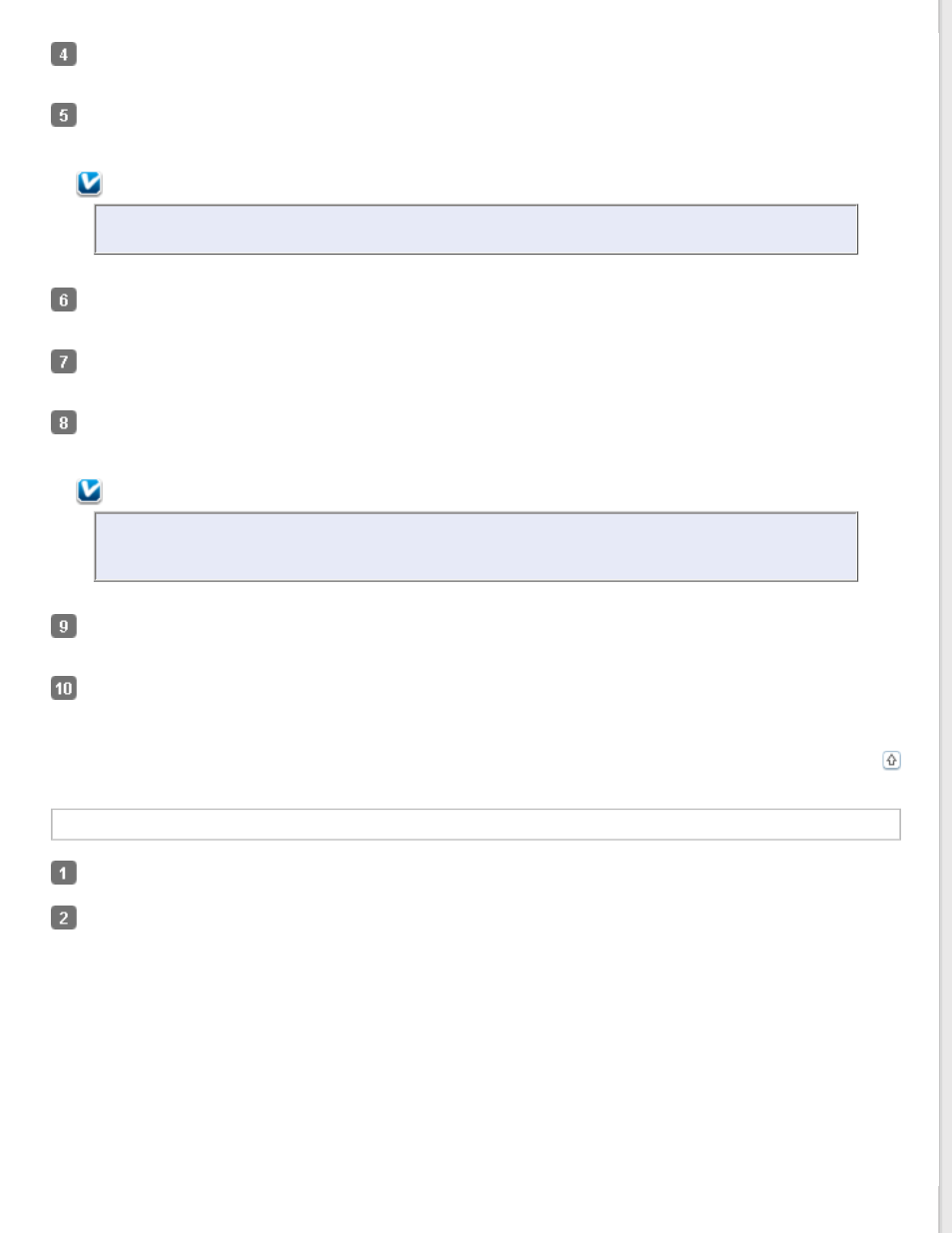Click the step 6 number icon
This screenshot has width=952, height=1233.
pyautogui.click(x=64, y=300)
